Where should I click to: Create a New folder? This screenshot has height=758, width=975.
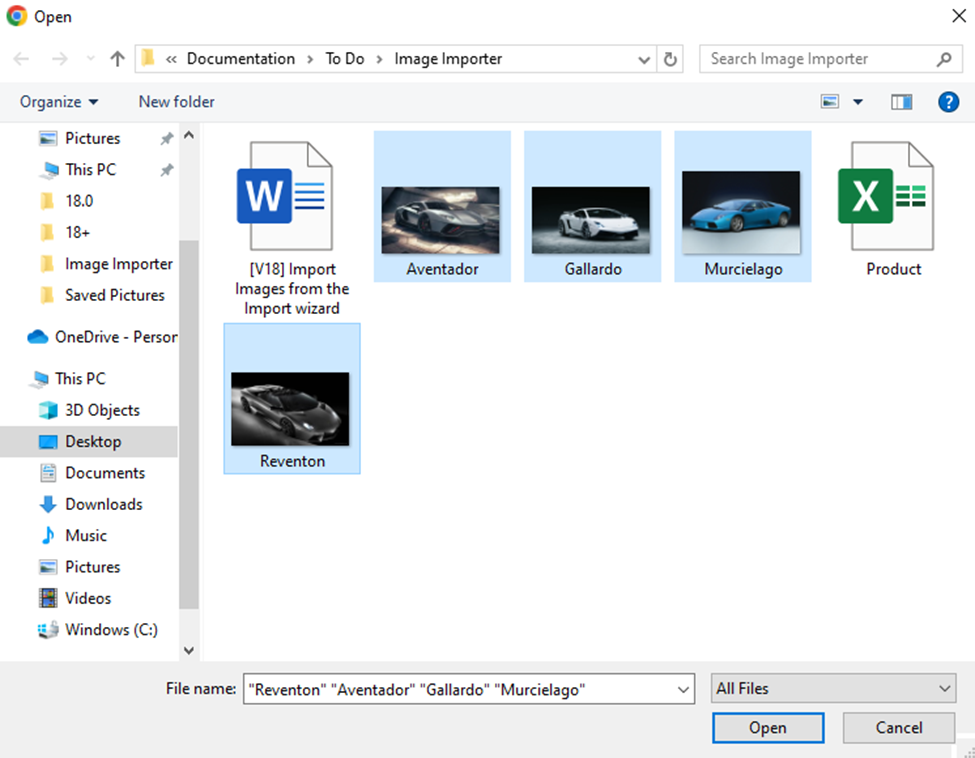point(177,102)
